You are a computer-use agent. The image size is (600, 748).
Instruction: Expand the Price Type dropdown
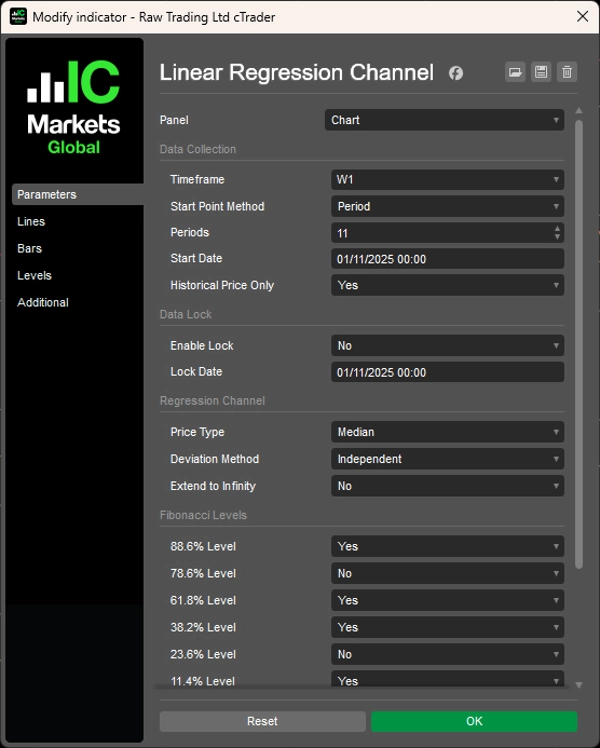[x=447, y=433]
